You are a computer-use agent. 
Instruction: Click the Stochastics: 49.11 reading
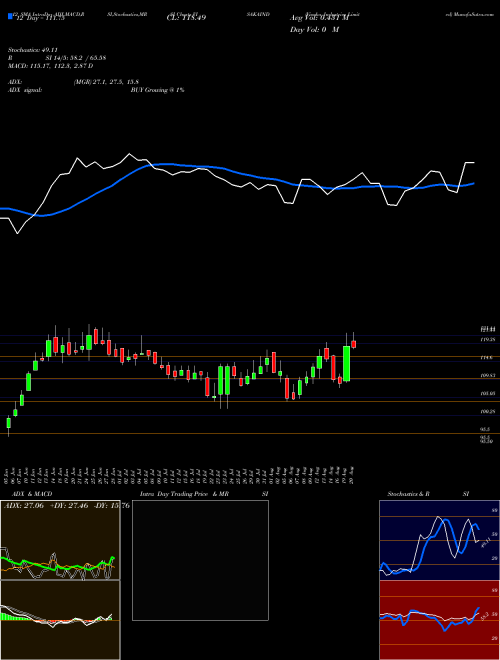pos(32,50)
